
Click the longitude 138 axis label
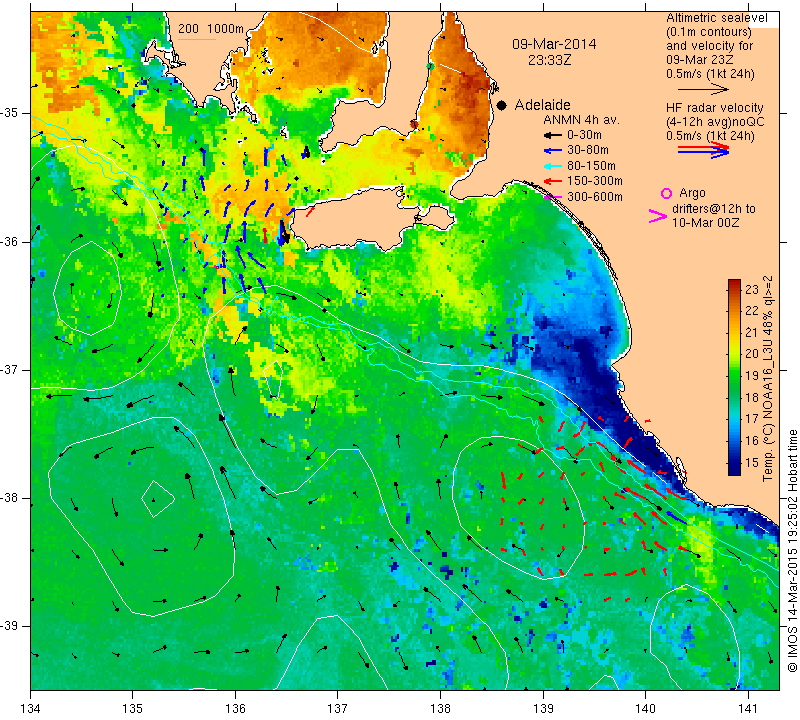click(x=440, y=709)
